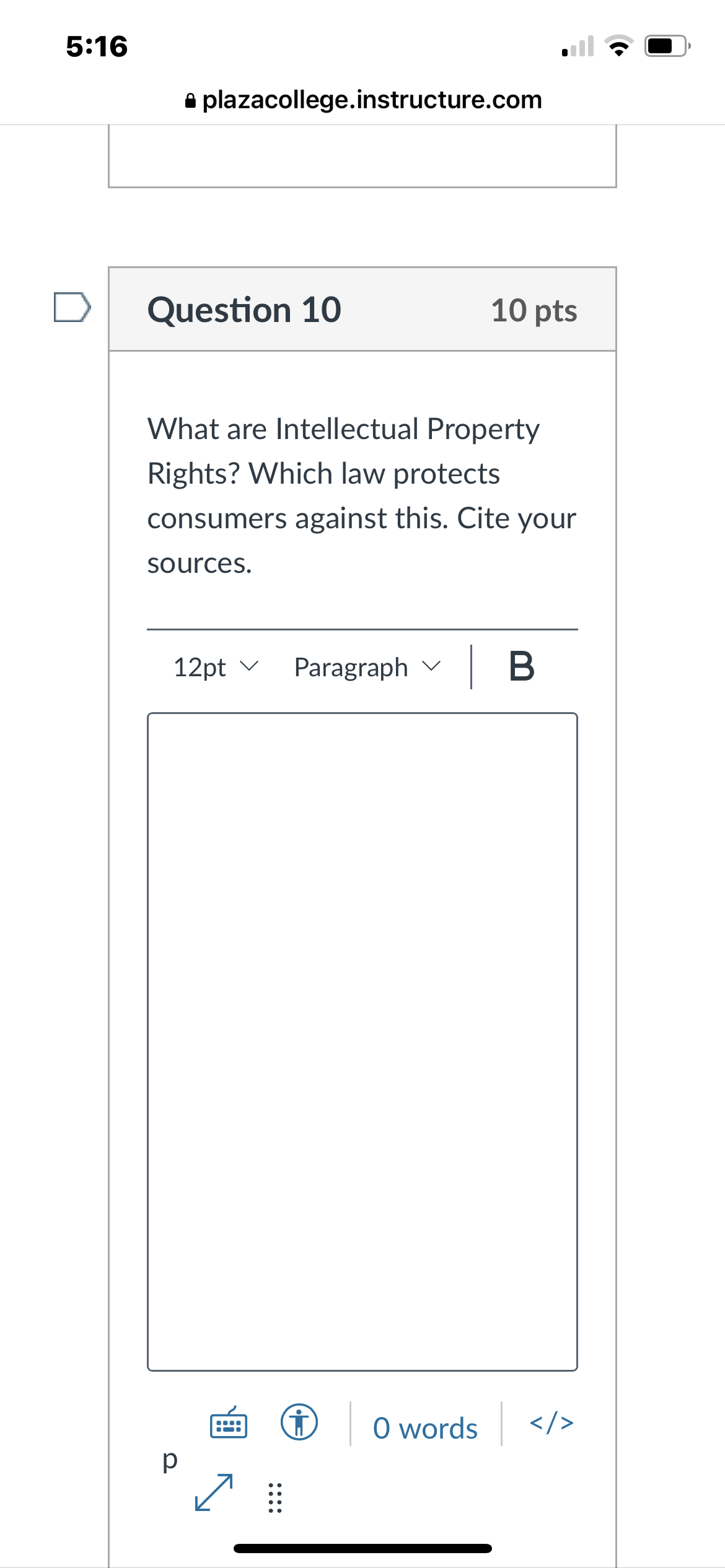Tap the cellular signal bars icon

(x=578, y=46)
